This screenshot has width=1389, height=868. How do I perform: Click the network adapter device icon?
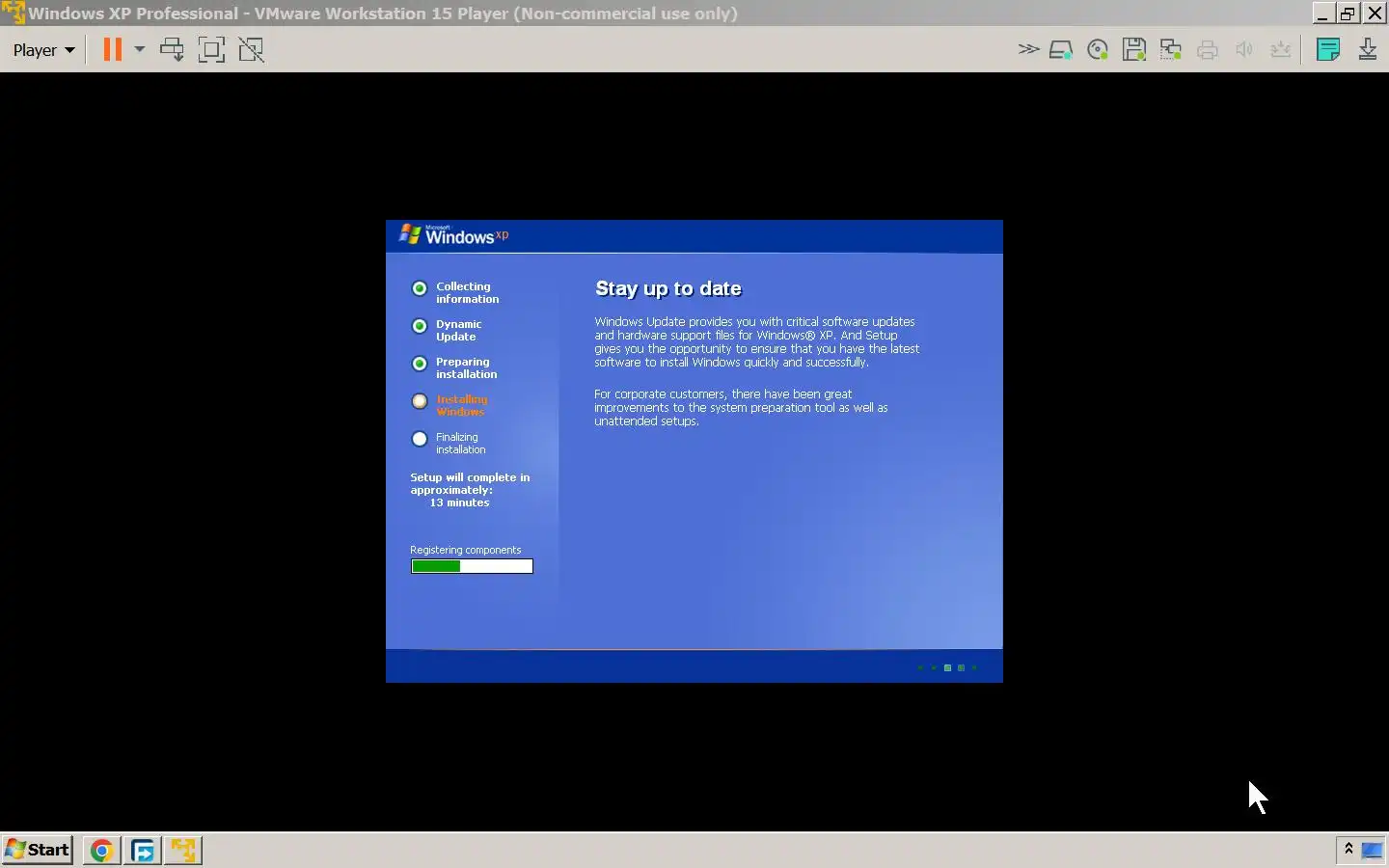[1171, 50]
